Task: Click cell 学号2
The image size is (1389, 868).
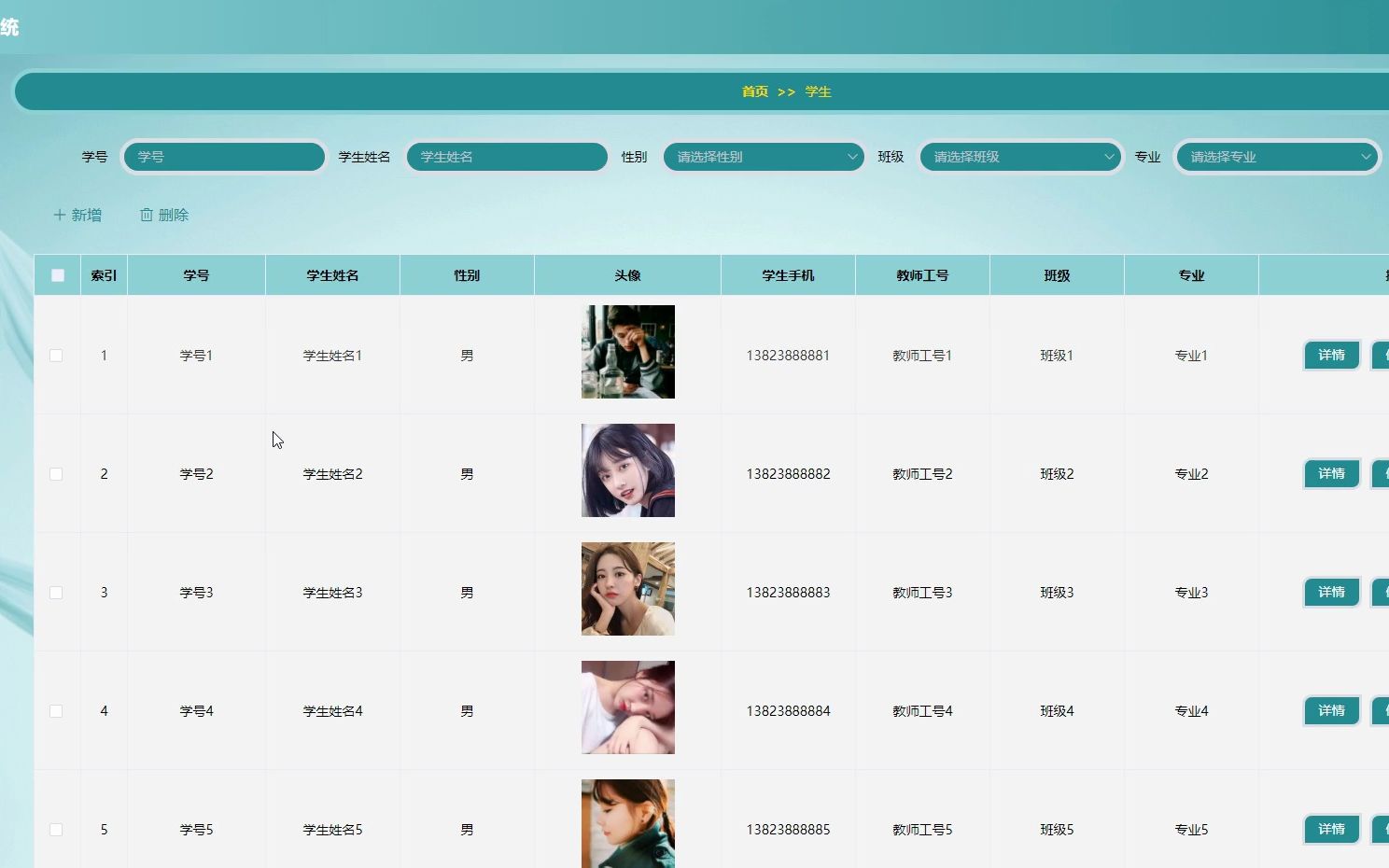Action: coord(196,474)
